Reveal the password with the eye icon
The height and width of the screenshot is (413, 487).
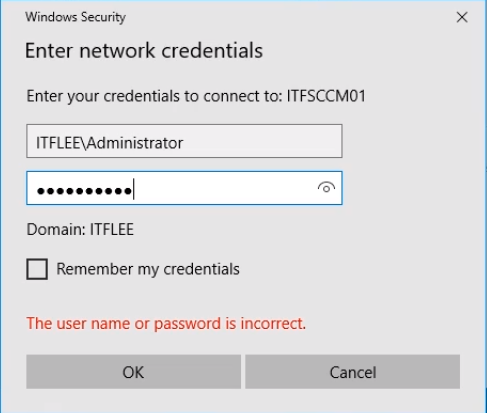pos(326,188)
